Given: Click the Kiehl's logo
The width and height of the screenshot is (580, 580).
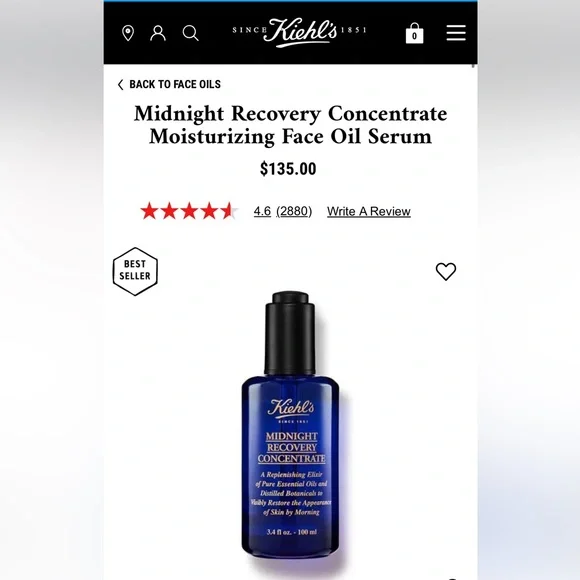Looking at the screenshot, I should pyautogui.click(x=299, y=32).
